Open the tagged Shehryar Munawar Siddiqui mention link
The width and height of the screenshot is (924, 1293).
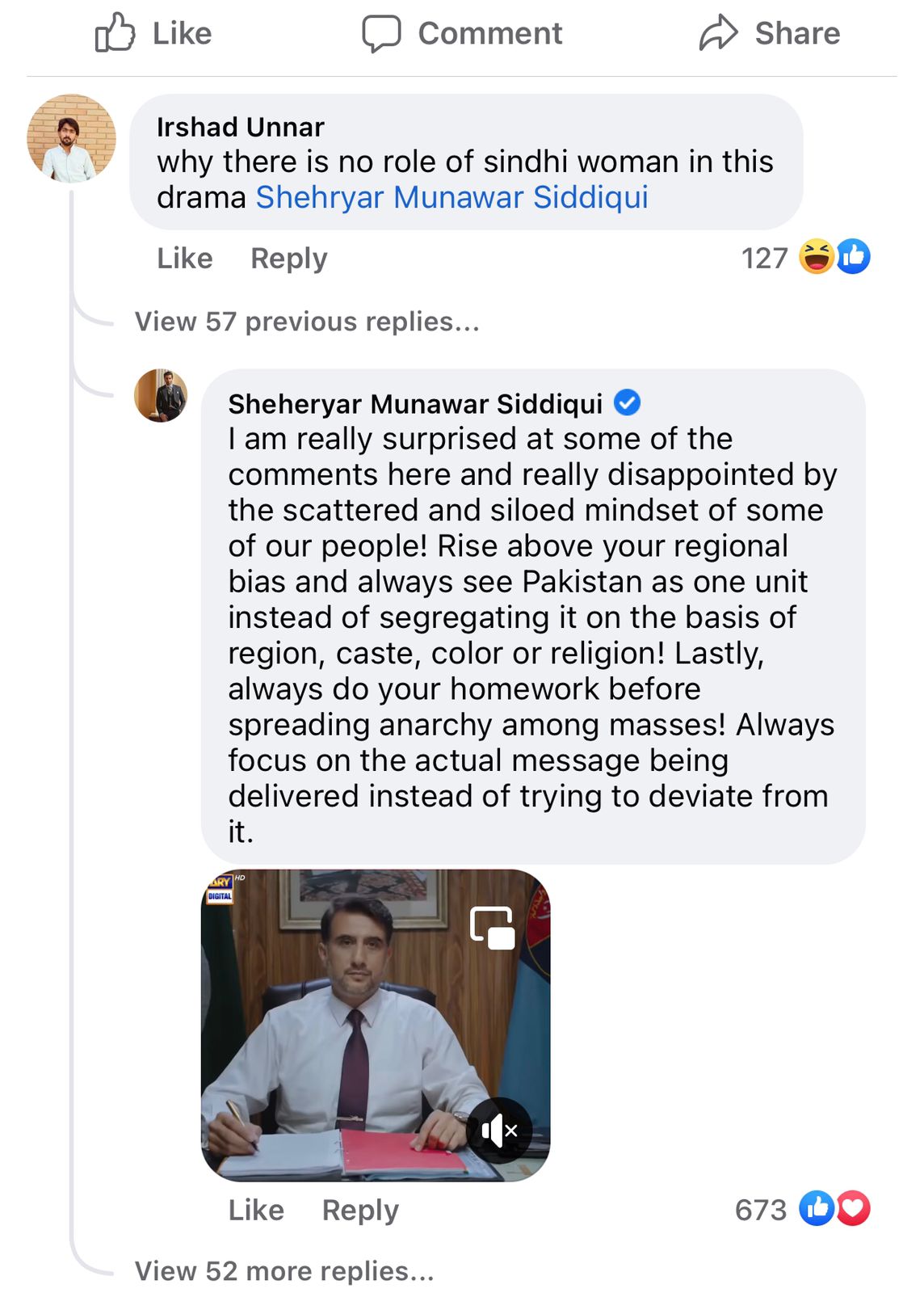tap(451, 198)
